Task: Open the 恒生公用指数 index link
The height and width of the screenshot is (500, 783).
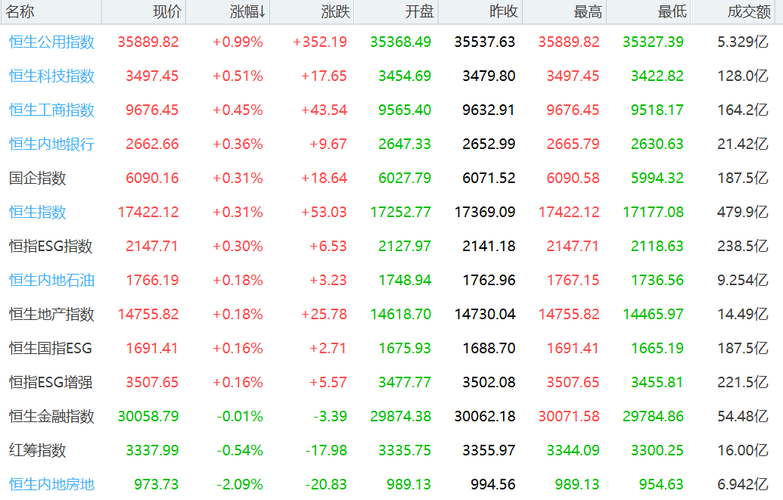Action: pos(51,42)
